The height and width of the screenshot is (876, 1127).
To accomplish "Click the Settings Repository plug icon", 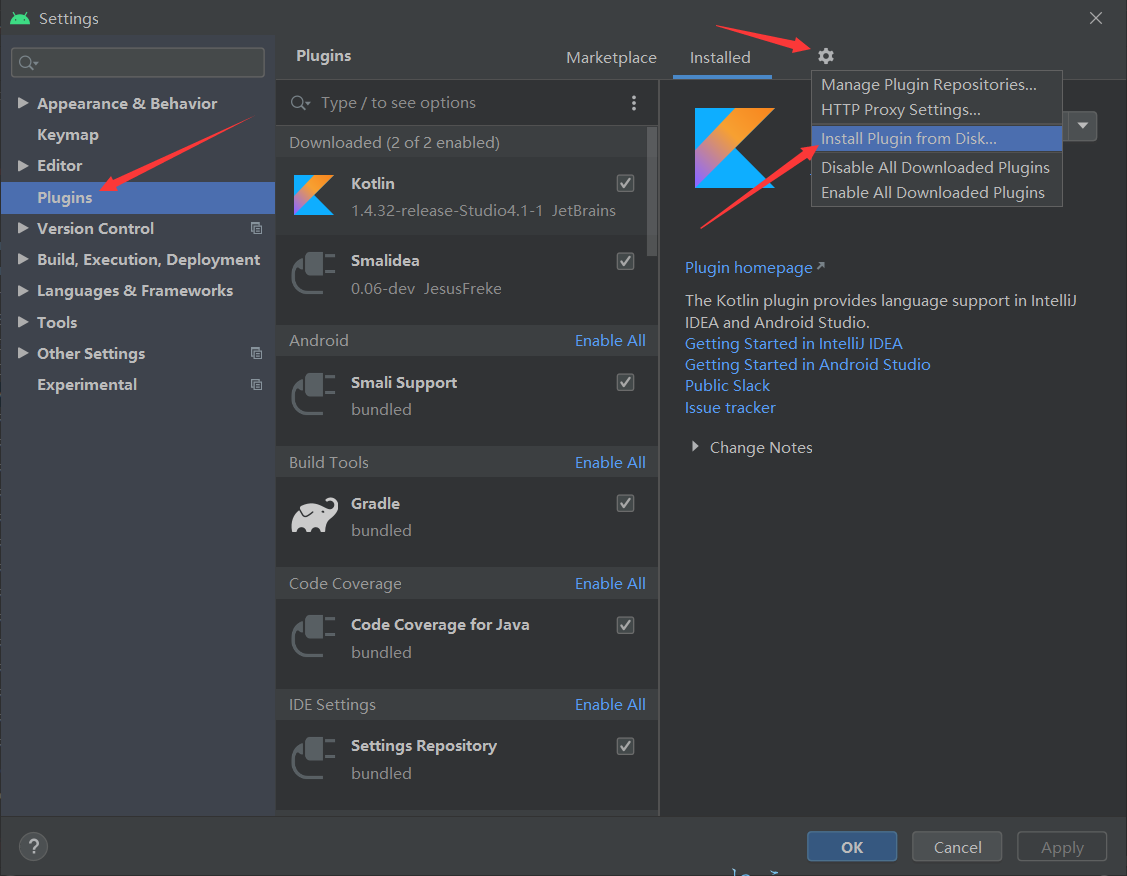I will (314, 758).
